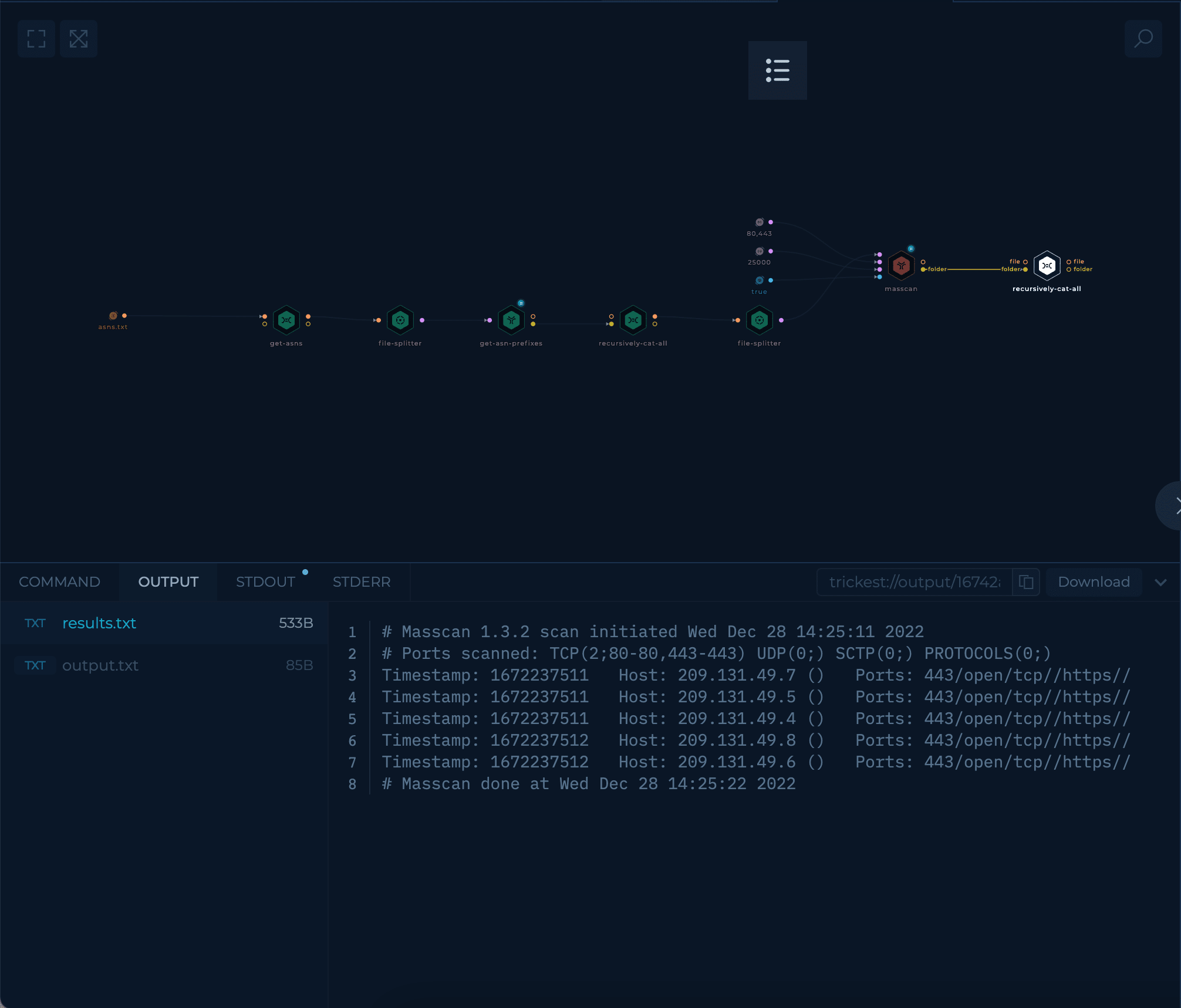Click the file output port of recursively-cat-all

1069,262
